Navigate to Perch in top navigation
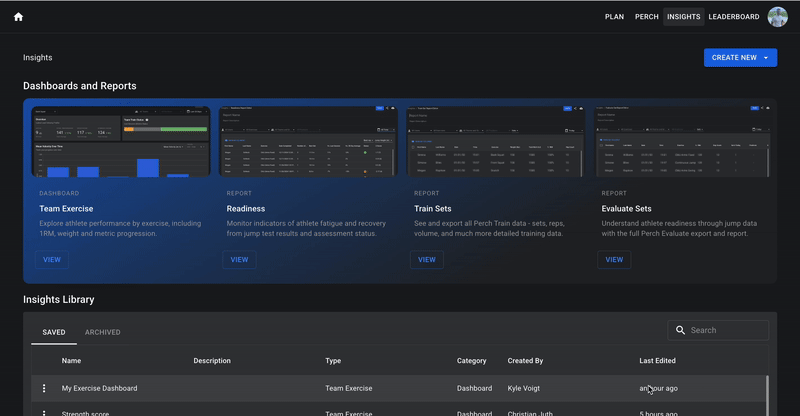 (646, 17)
